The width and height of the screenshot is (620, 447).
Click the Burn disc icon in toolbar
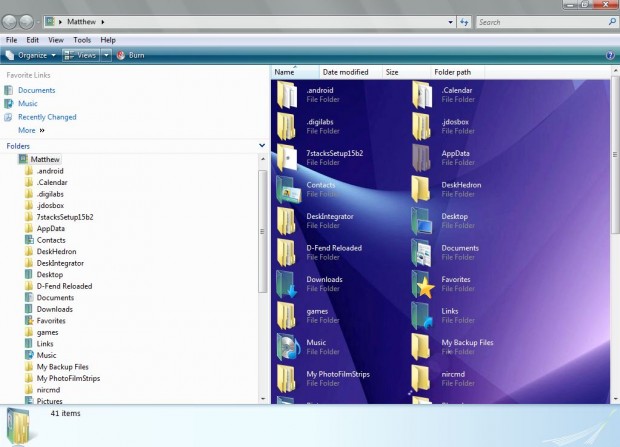tap(121, 55)
